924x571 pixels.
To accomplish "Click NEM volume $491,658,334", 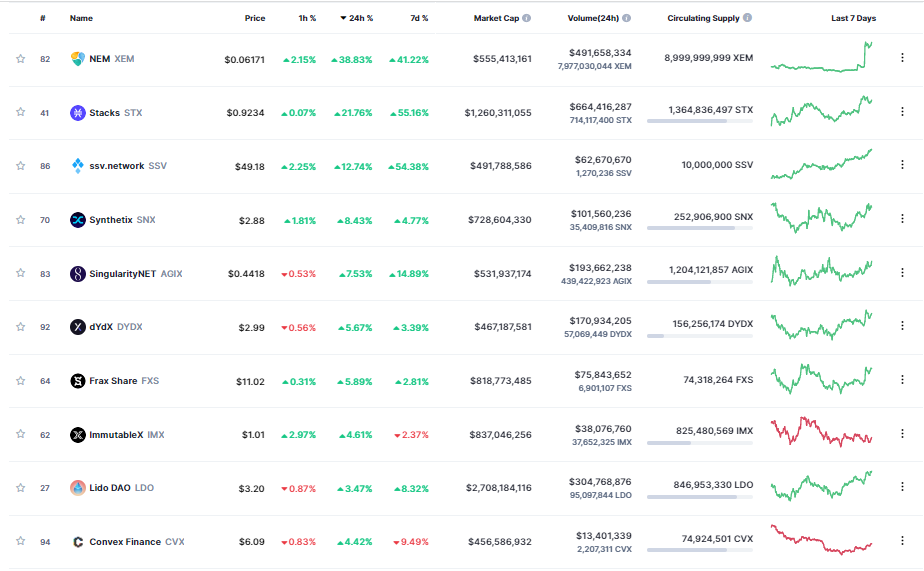I will click(600, 53).
